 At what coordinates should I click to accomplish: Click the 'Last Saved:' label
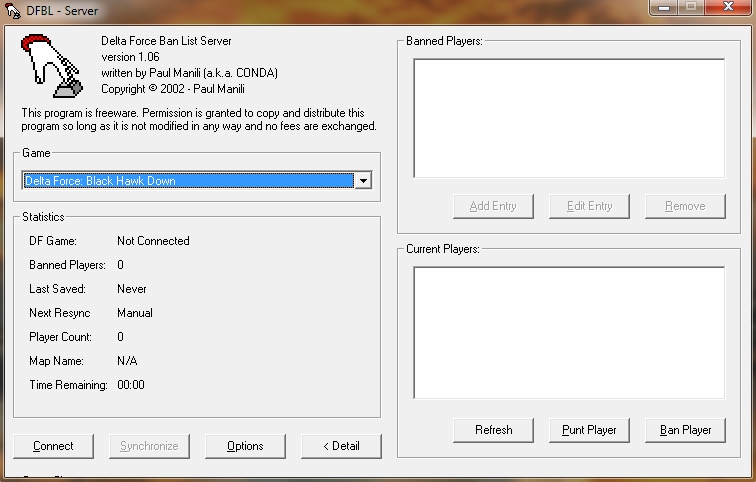coord(57,289)
